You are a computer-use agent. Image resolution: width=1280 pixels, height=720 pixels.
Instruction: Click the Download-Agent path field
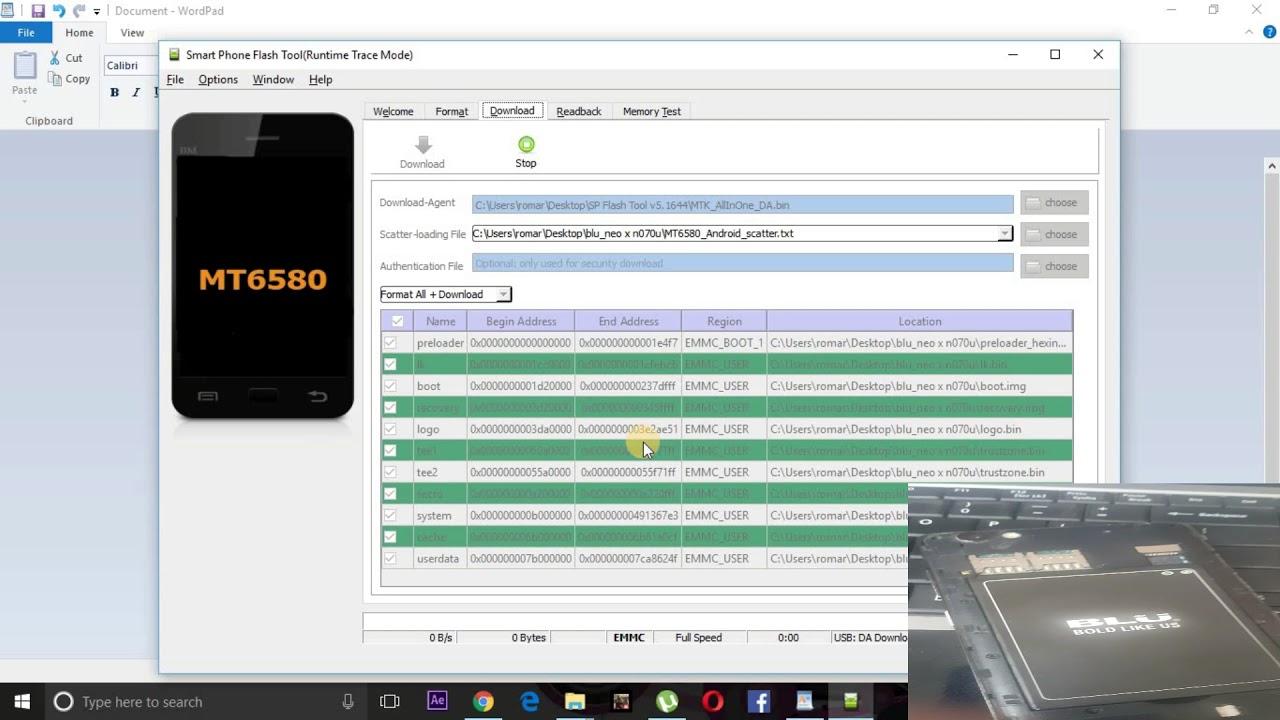point(742,205)
